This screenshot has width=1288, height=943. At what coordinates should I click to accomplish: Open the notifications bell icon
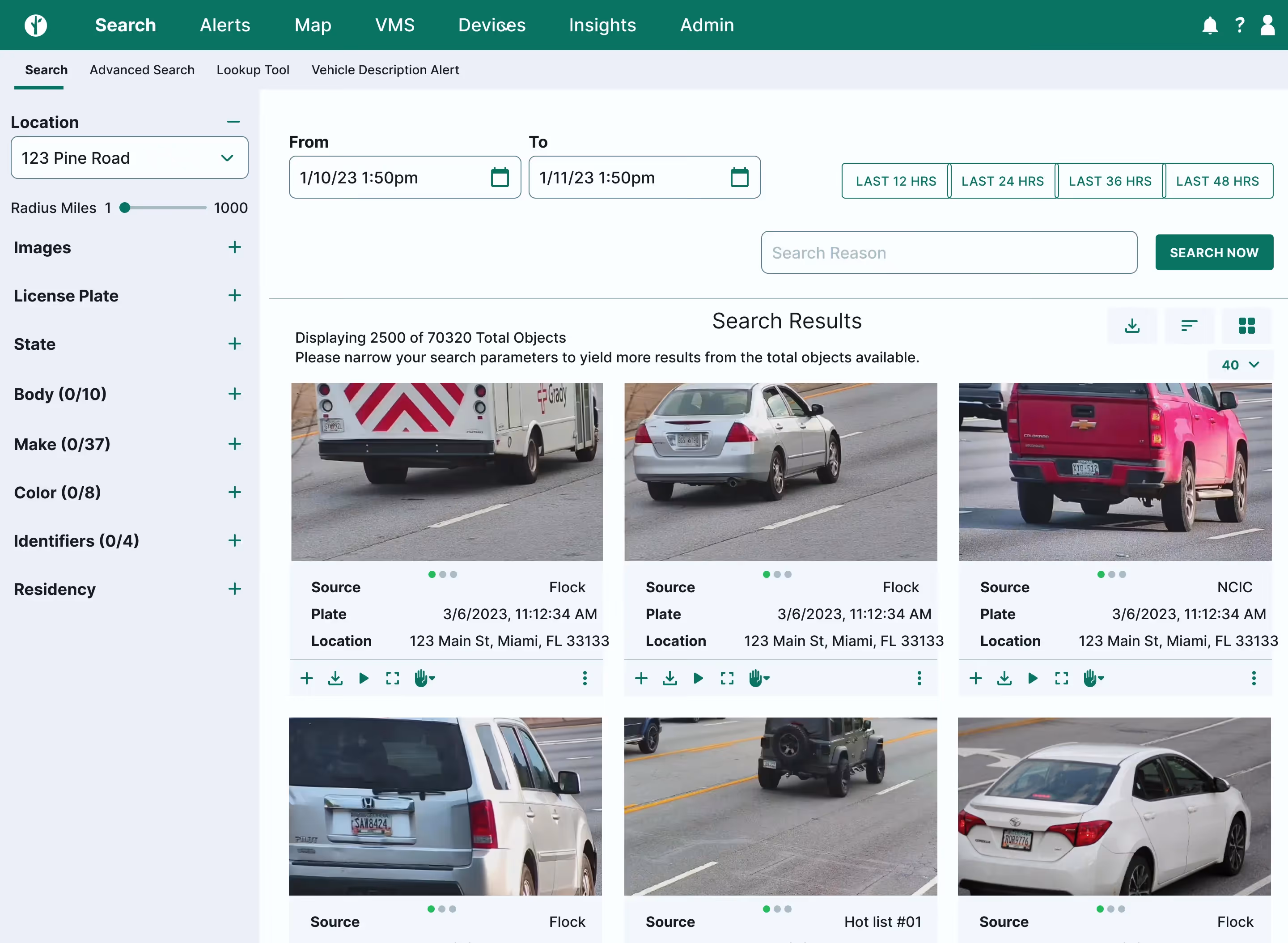1209,25
